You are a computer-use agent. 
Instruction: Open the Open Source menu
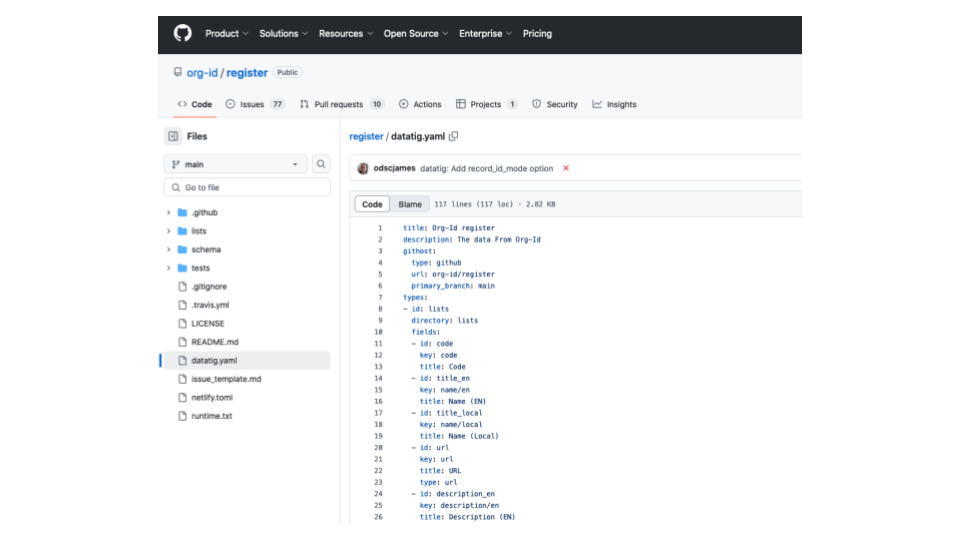(x=416, y=34)
